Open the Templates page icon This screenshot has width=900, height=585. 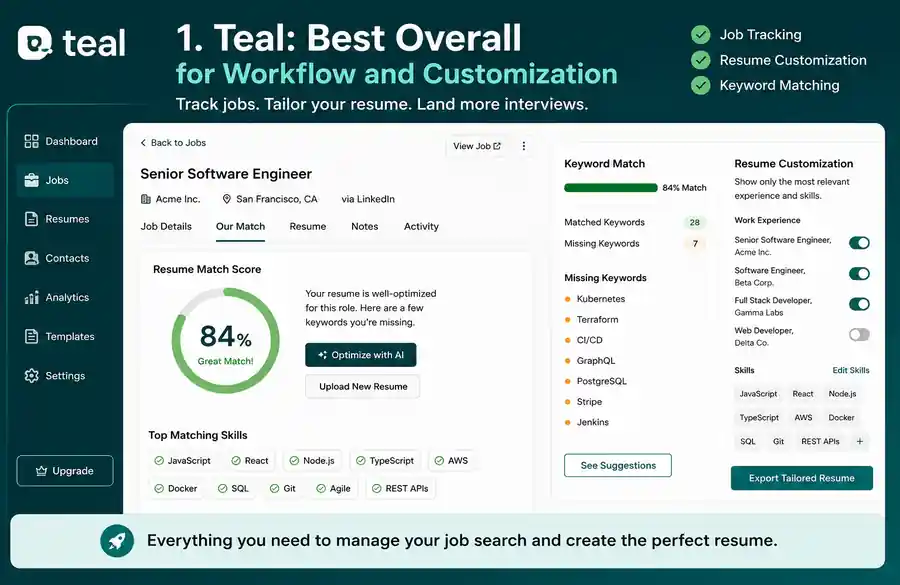coord(32,336)
